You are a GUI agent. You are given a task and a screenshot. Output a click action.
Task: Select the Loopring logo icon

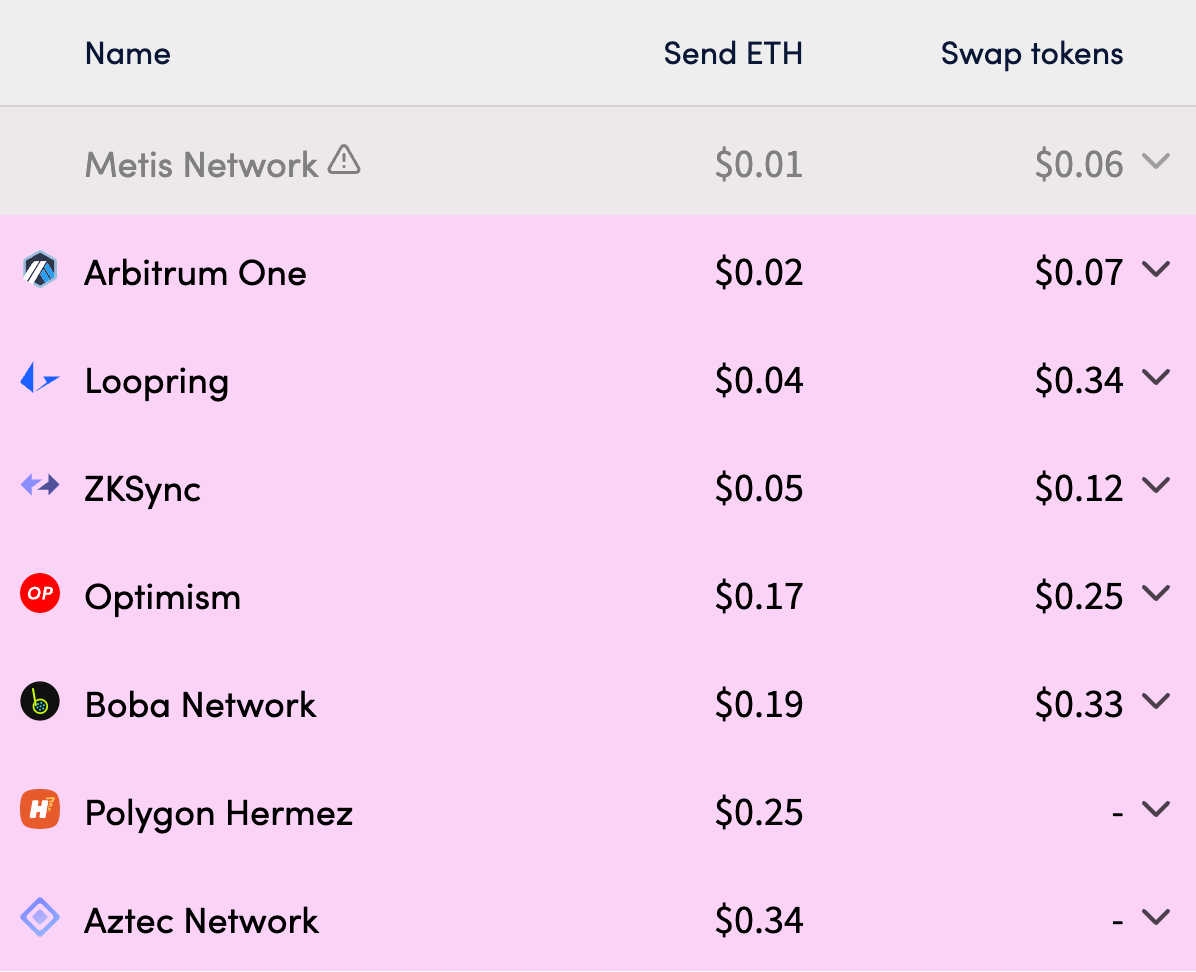[x=38, y=378]
